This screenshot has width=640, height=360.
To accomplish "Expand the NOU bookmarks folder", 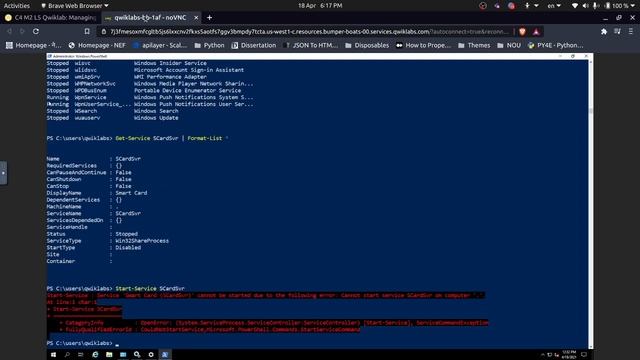I will point(509,45).
